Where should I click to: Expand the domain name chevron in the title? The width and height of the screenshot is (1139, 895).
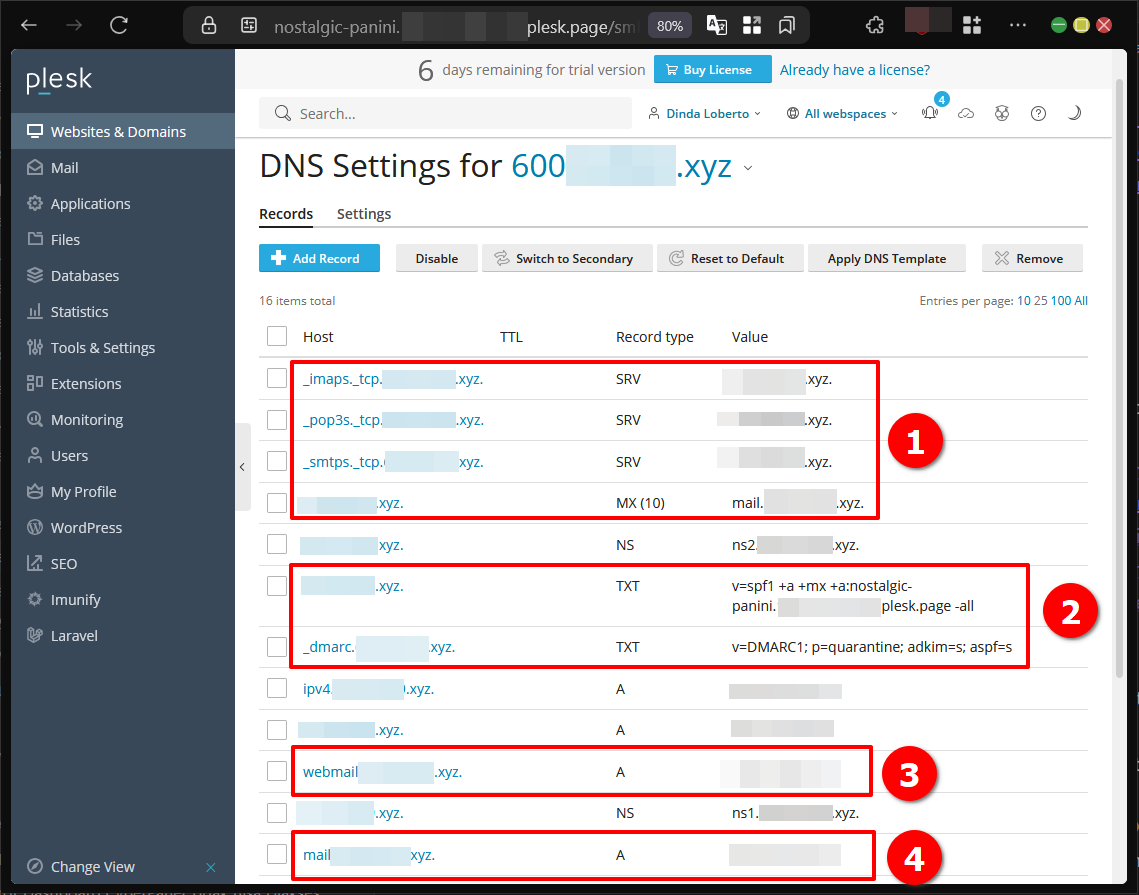(x=748, y=169)
